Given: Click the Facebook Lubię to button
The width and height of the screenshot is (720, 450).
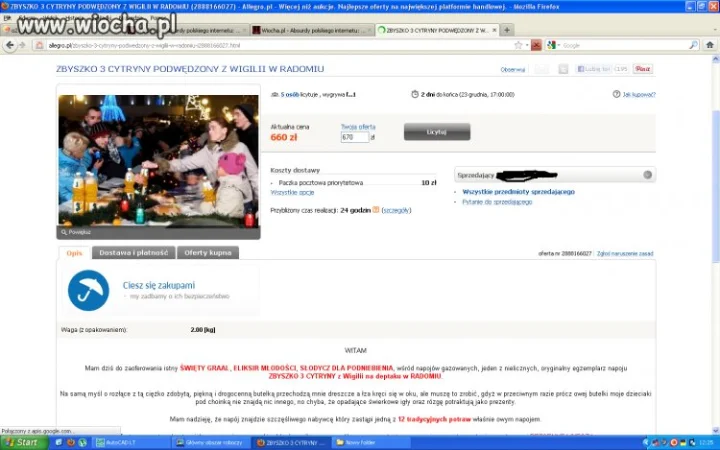Looking at the screenshot, I should (x=594, y=69).
